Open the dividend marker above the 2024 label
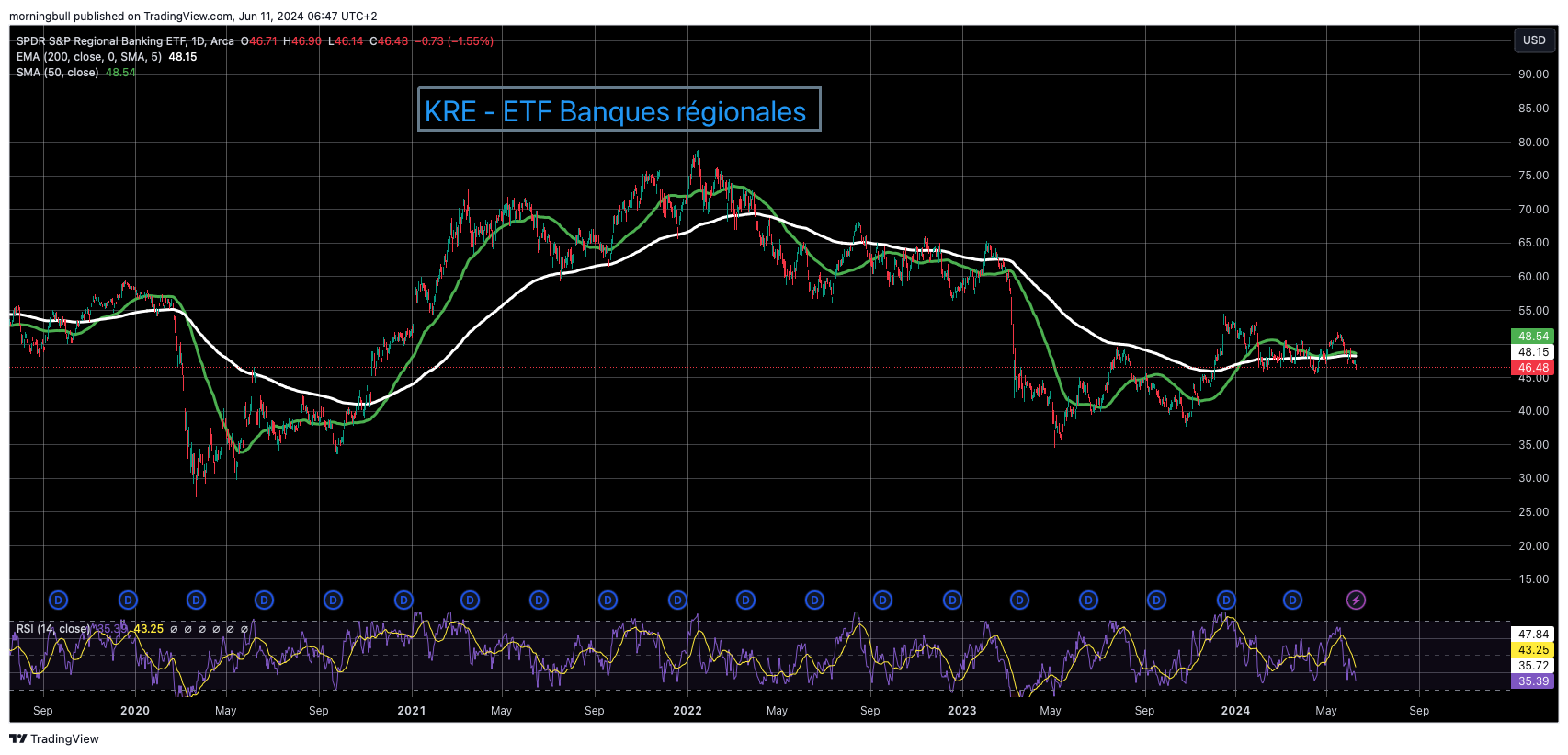This screenshot has height=755, width=1568. 1226,601
